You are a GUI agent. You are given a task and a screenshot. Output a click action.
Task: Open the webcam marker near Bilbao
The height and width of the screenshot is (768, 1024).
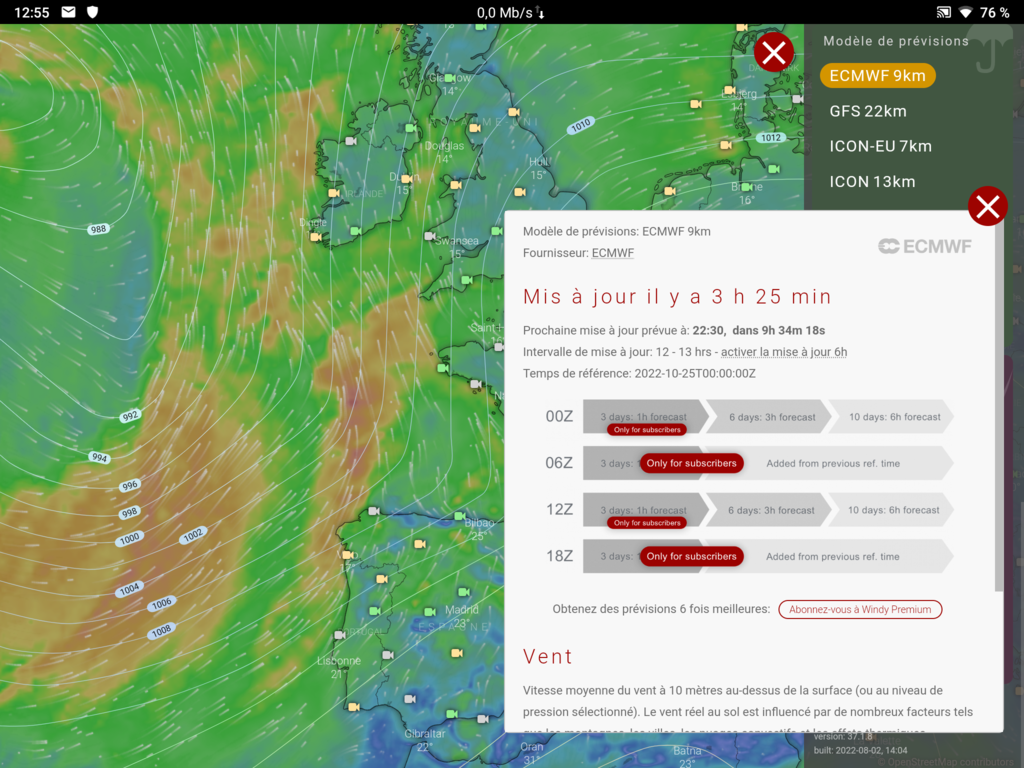[460, 516]
